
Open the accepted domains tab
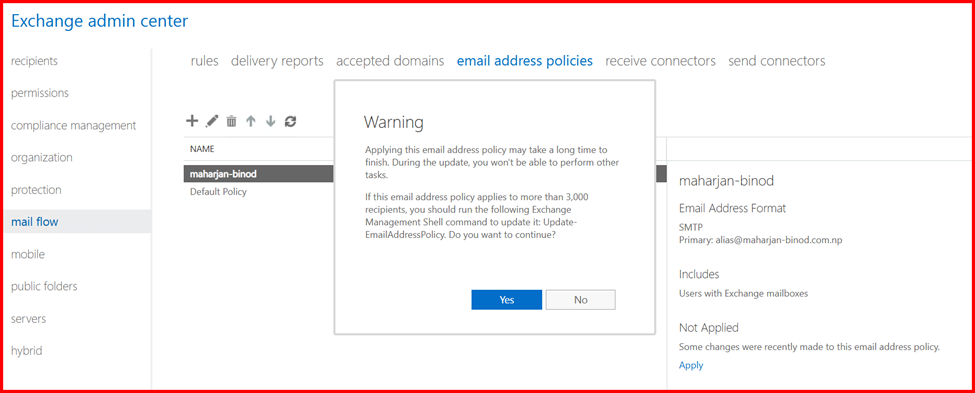point(390,61)
